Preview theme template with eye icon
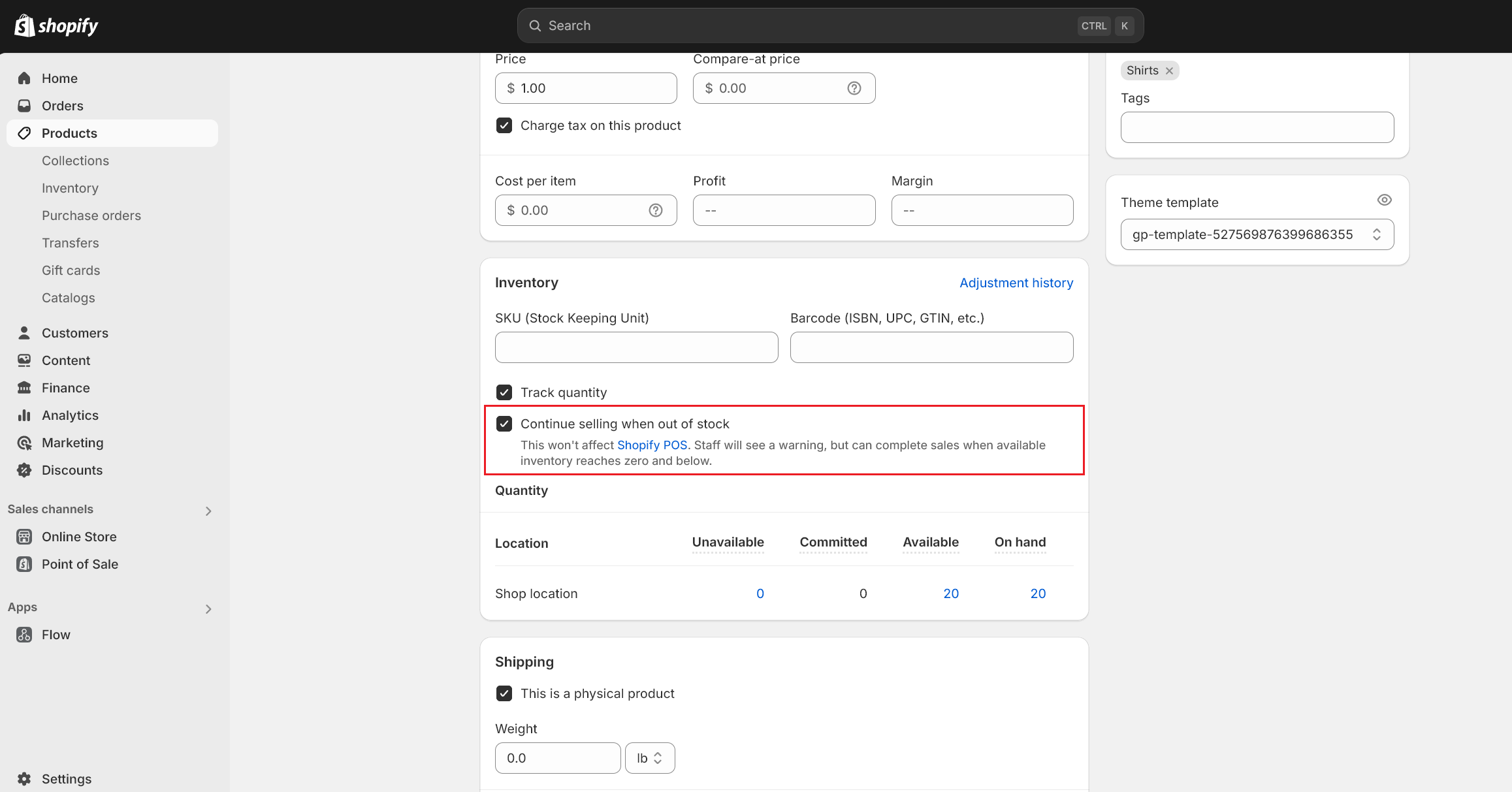Image resolution: width=1512 pixels, height=792 pixels. 1384,200
